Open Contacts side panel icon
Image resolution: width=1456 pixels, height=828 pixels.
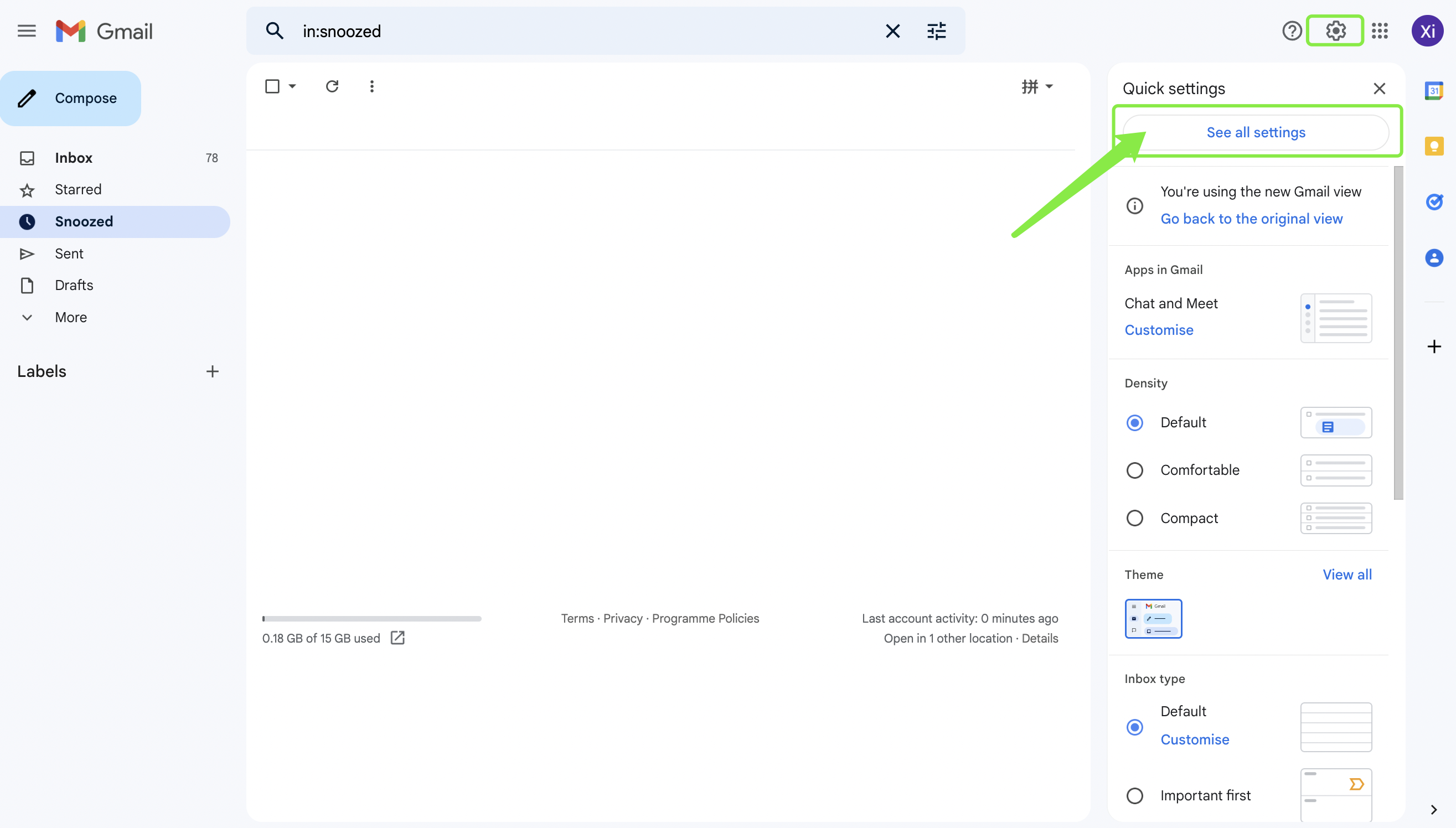[x=1434, y=257]
